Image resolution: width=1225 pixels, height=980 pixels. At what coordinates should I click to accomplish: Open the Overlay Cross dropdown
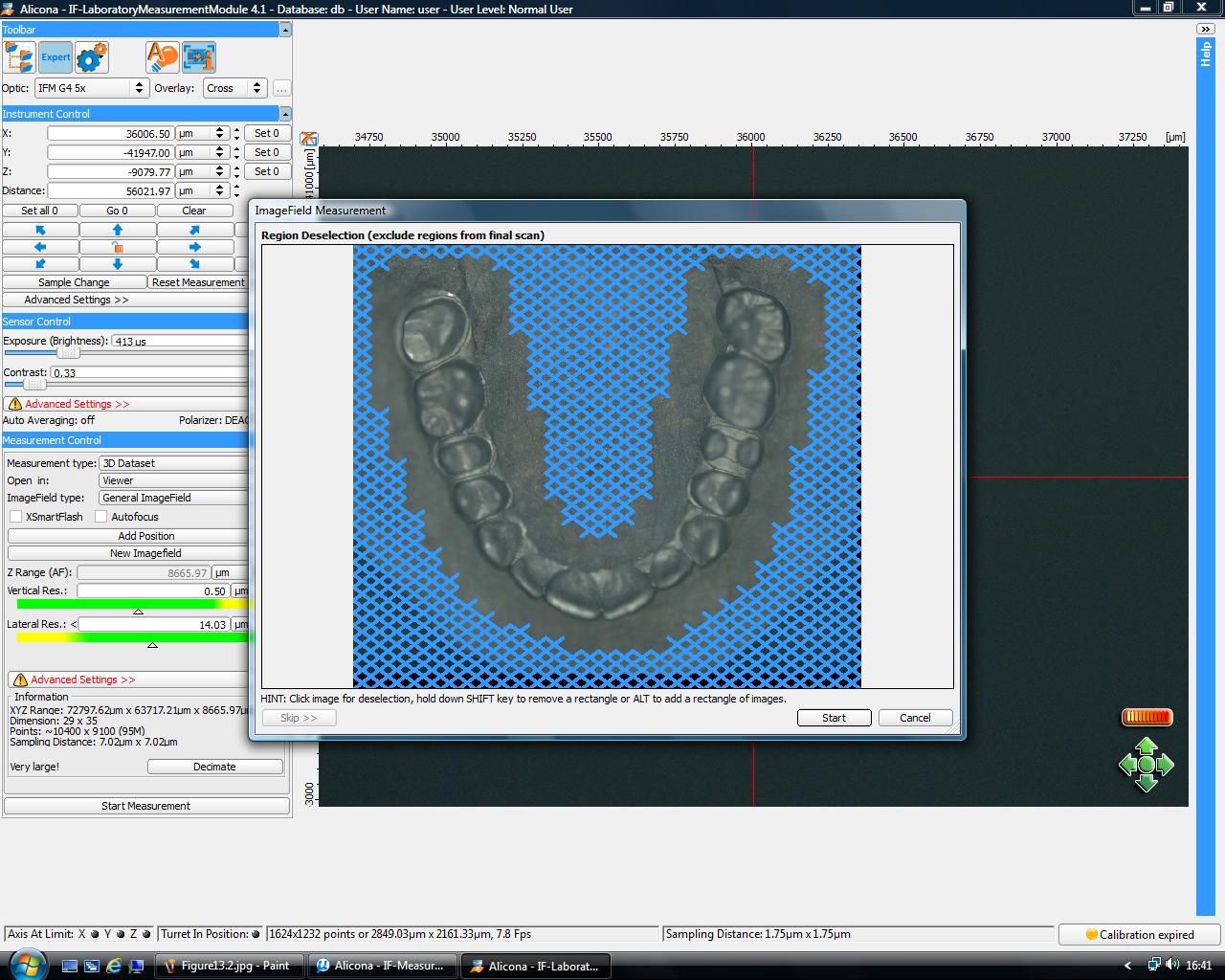click(234, 88)
